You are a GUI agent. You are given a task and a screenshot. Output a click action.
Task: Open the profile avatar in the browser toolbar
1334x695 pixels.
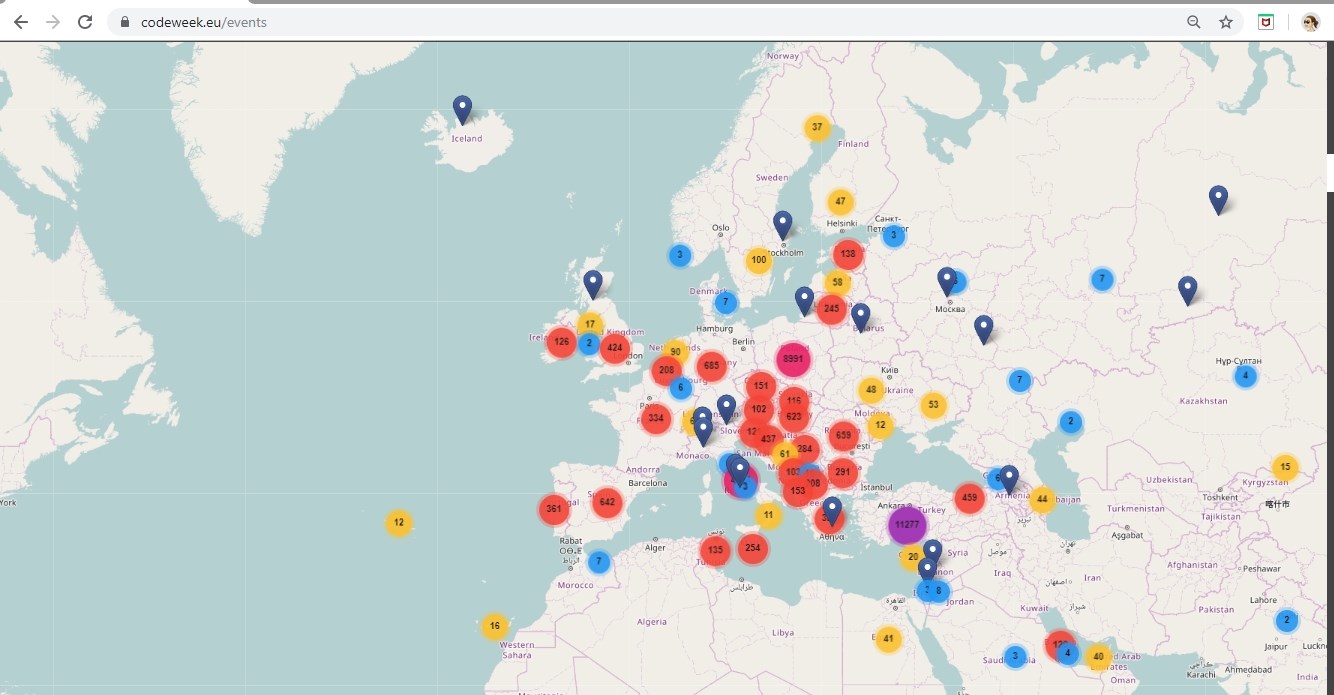(x=1311, y=22)
